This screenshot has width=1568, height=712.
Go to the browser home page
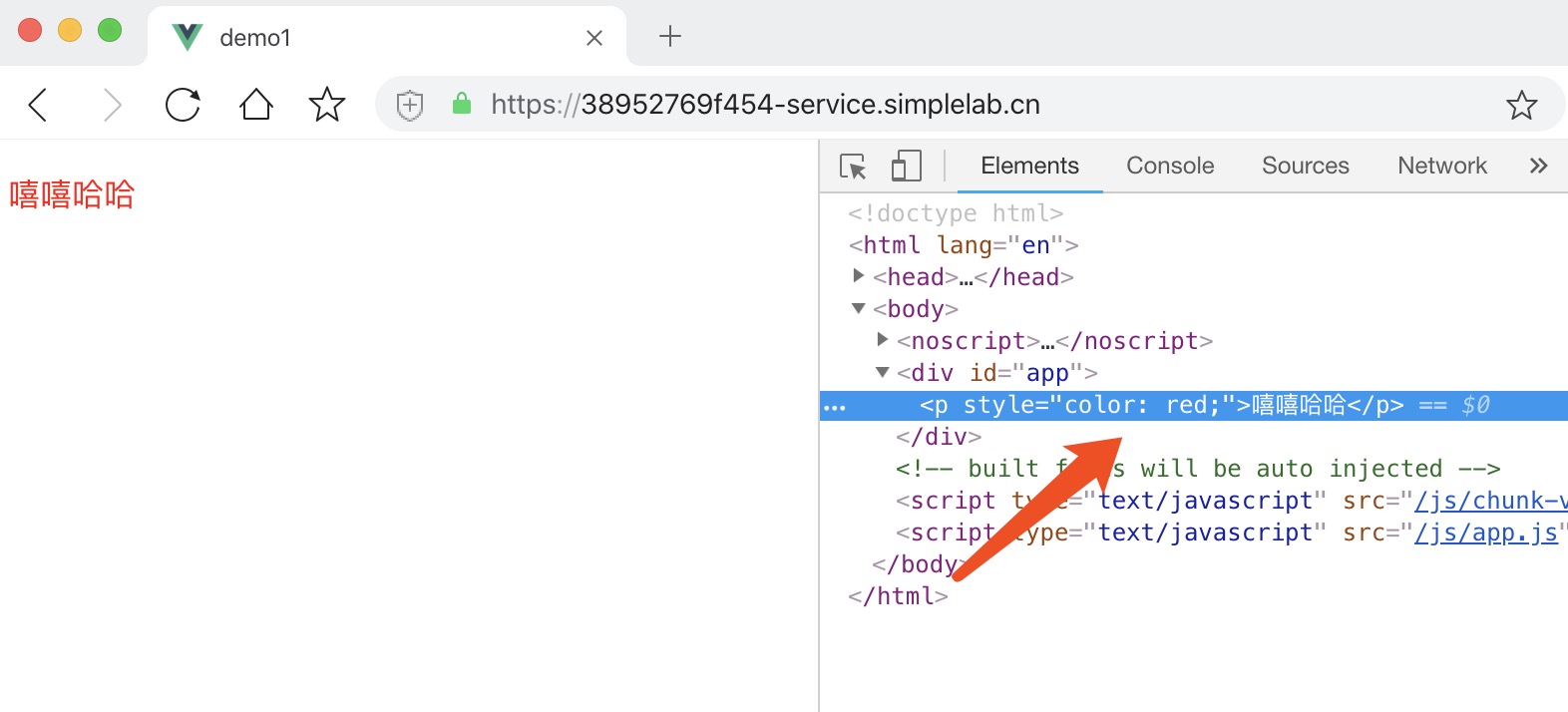tap(255, 105)
